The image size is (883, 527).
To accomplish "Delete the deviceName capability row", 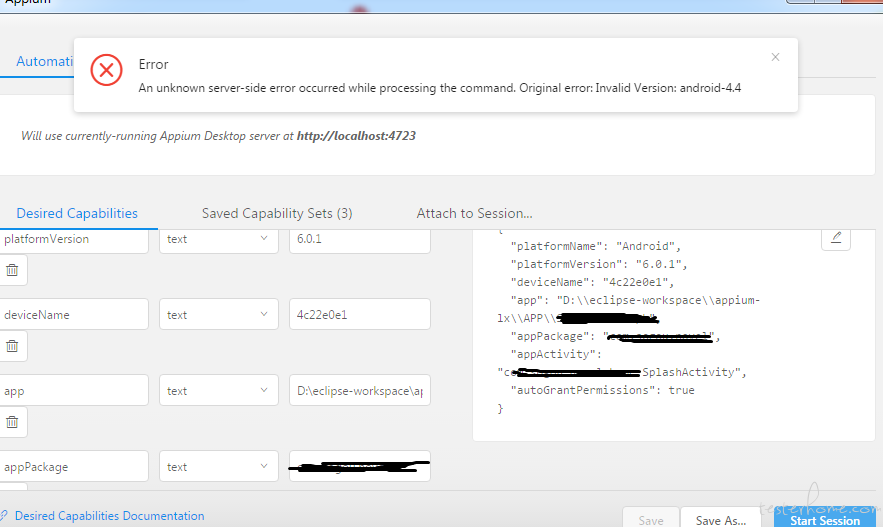I will 12,346.
